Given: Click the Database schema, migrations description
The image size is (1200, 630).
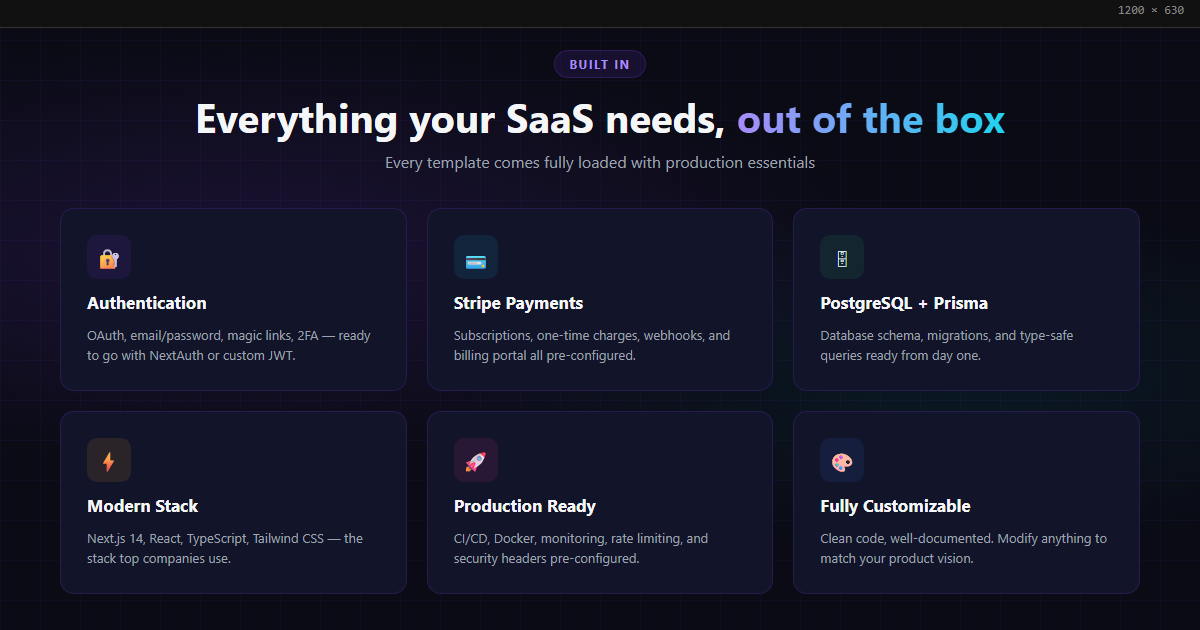Looking at the screenshot, I should (947, 345).
